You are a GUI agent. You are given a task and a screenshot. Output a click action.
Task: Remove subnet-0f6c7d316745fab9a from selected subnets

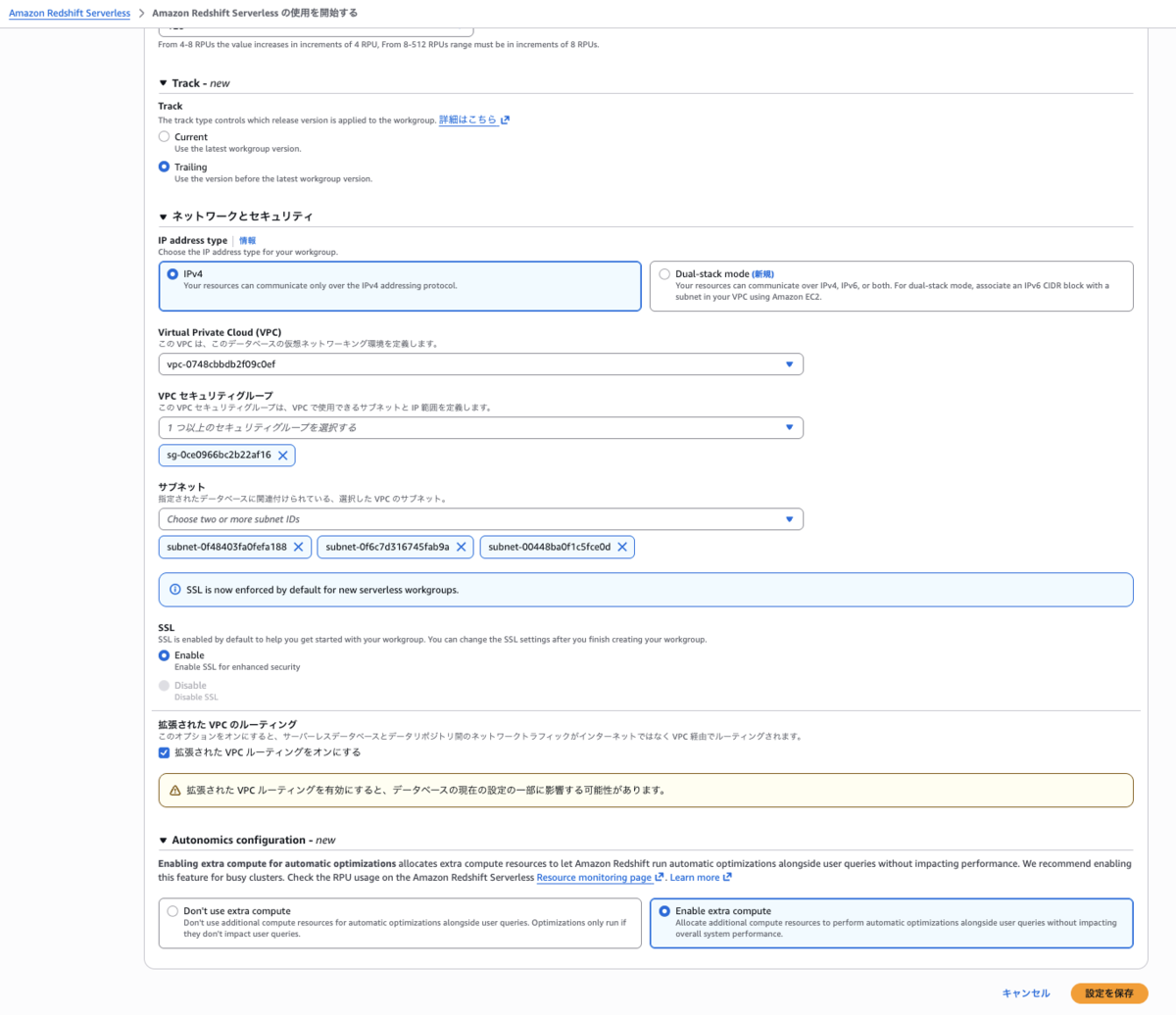(461, 547)
